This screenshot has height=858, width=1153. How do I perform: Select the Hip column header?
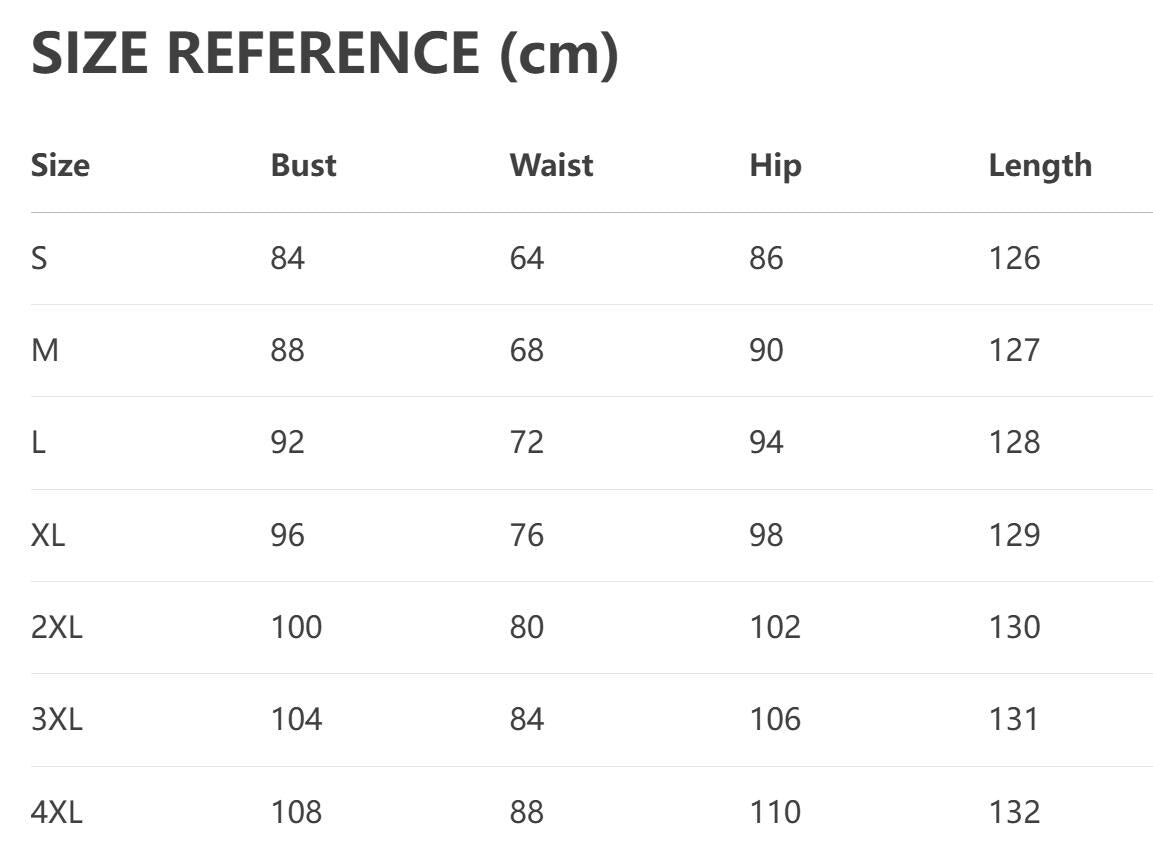775,165
